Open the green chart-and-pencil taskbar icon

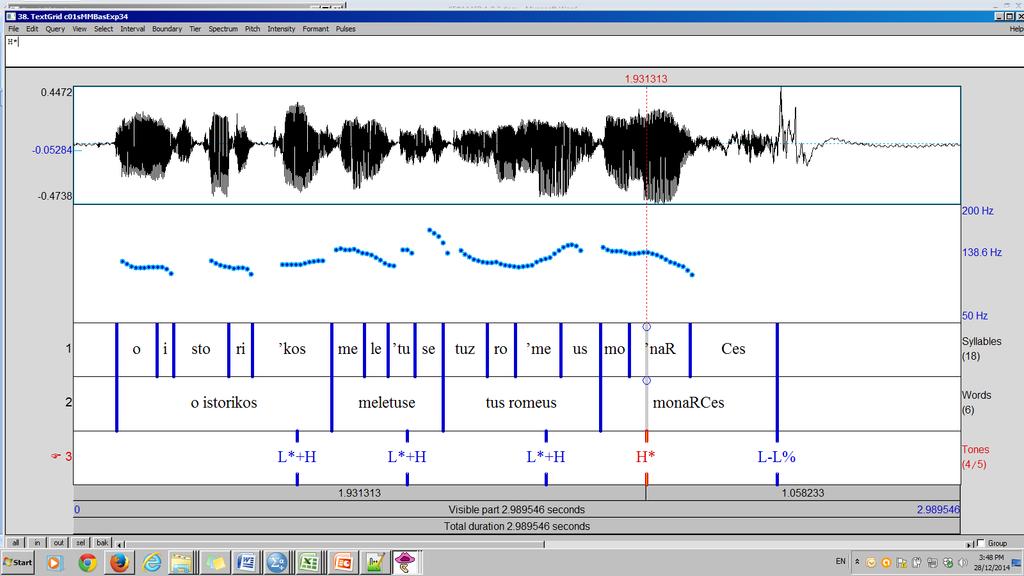(374, 562)
